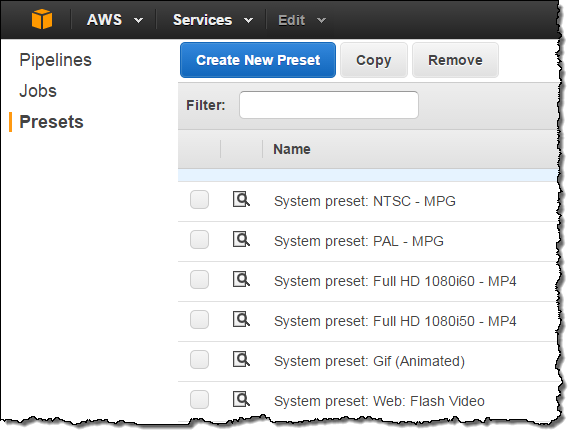Tick the Gif (Animated) preset checkbox
Screen dimensions: 573x435
[200, 360]
